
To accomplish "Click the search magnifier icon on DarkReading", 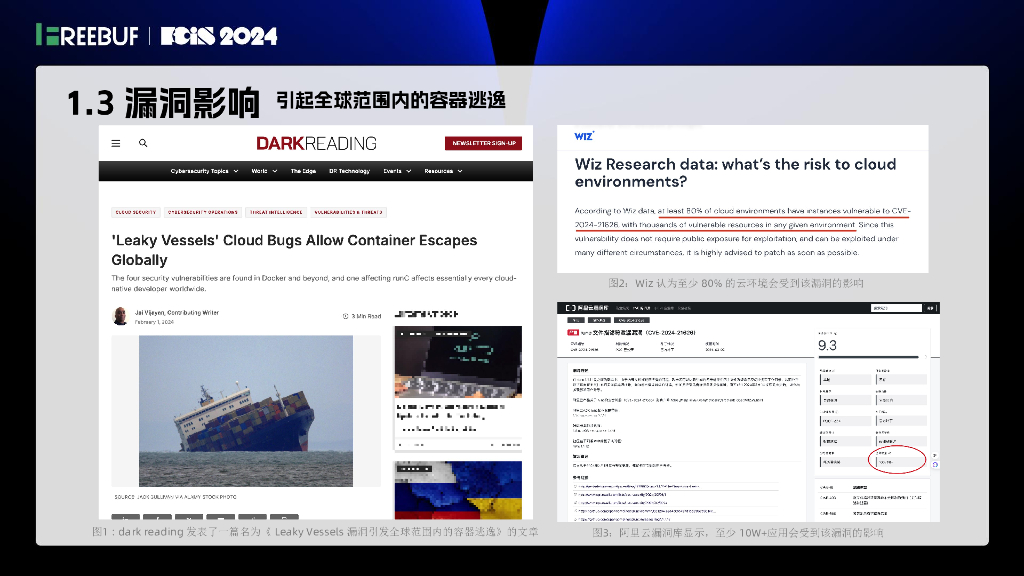I will [142, 143].
